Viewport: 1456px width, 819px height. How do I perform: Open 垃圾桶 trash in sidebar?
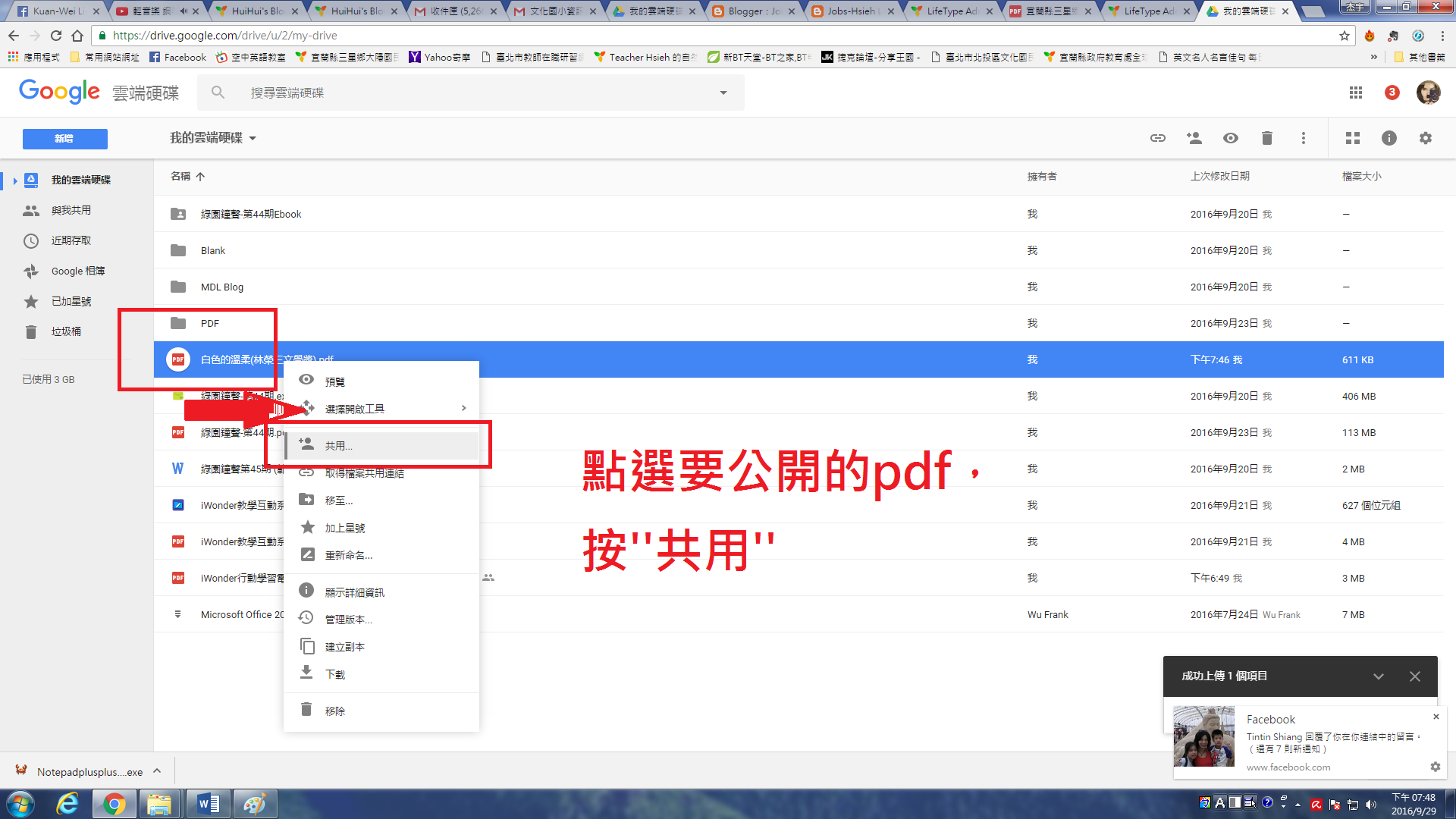(x=66, y=331)
